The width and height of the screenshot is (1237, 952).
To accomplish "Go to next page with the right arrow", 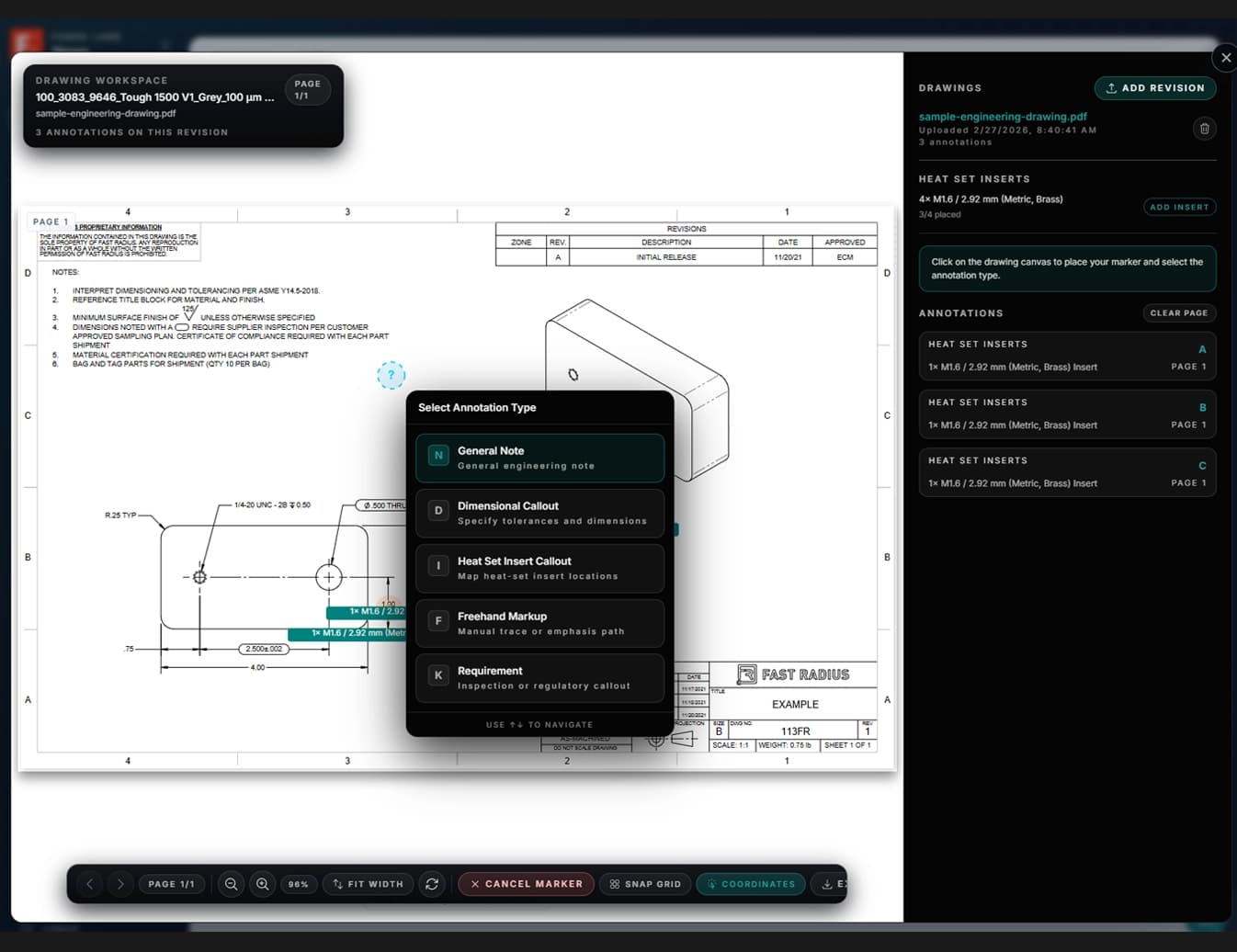I will coord(120,883).
